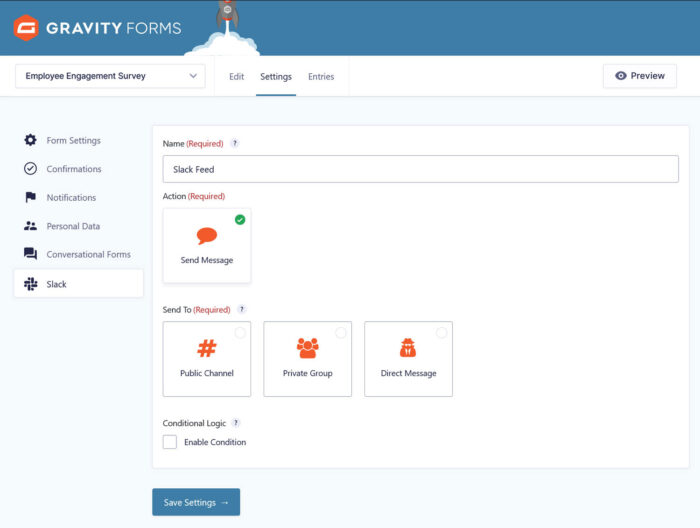
Task: Click the help icon next to Name
Action: pos(235,143)
